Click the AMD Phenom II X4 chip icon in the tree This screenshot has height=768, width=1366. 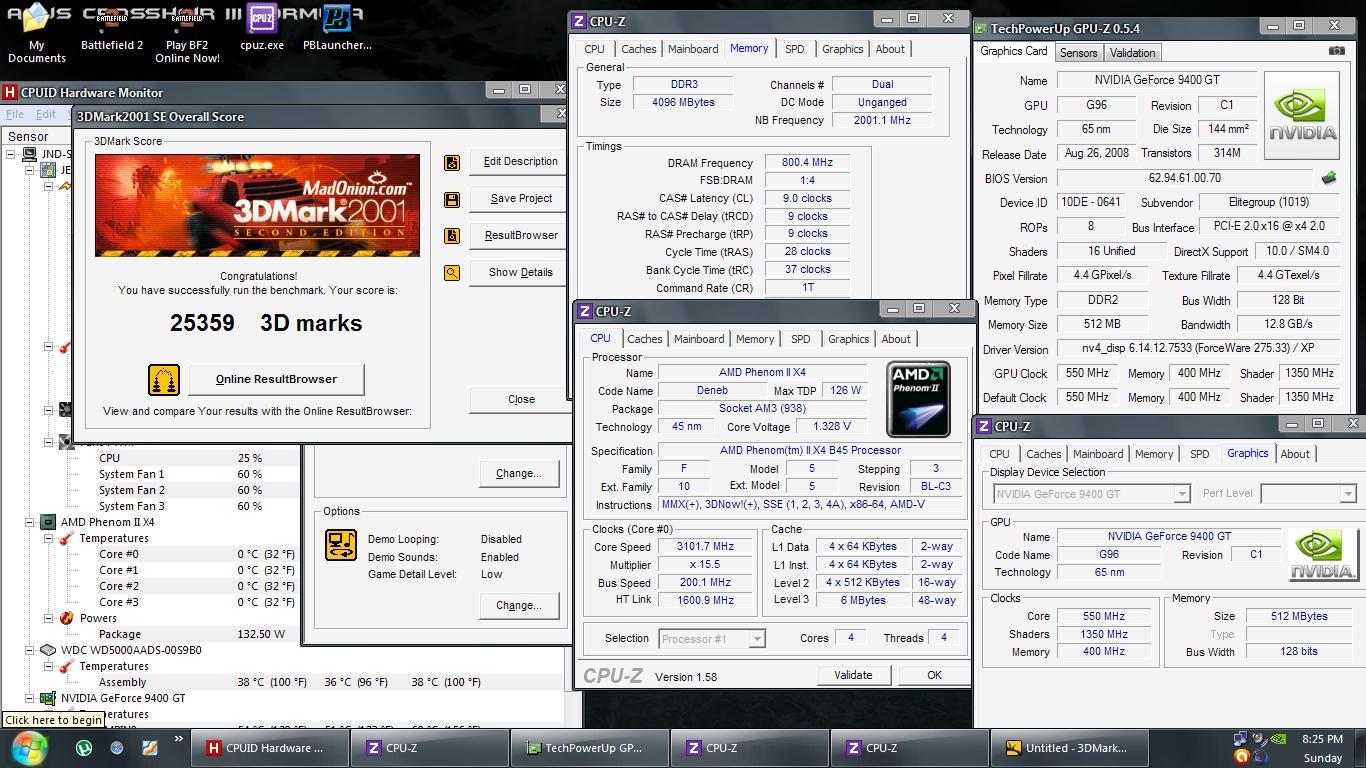(47, 522)
